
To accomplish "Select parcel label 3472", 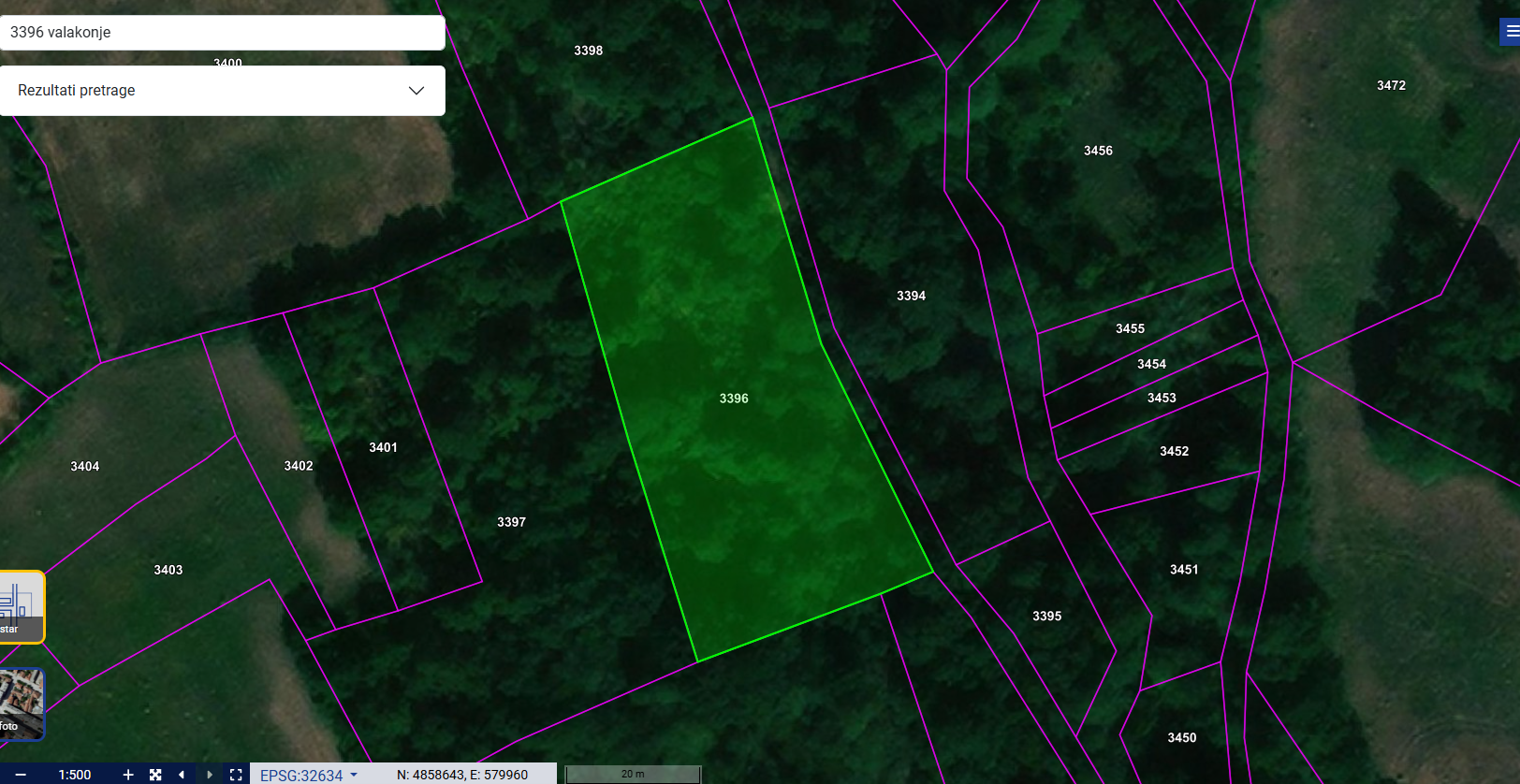I will (1392, 85).
